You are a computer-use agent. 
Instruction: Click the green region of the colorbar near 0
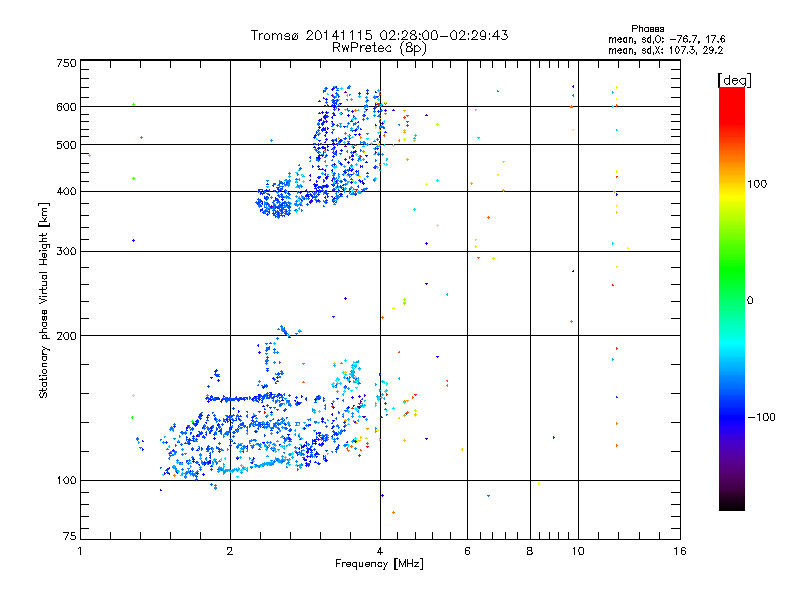click(x=732, y=286)
